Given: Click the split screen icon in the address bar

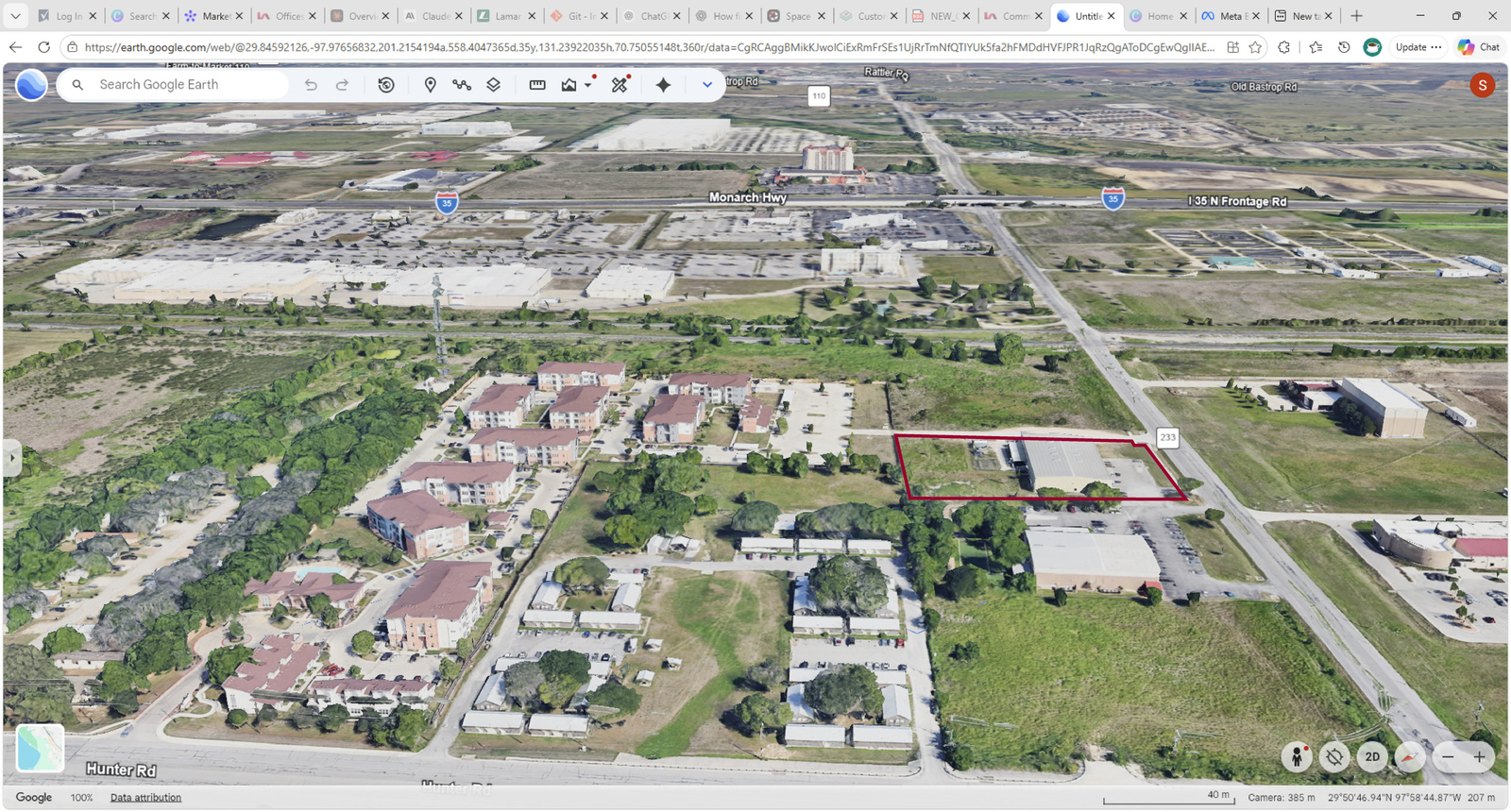Looking at the screenshot, I should coord(1232,47).
